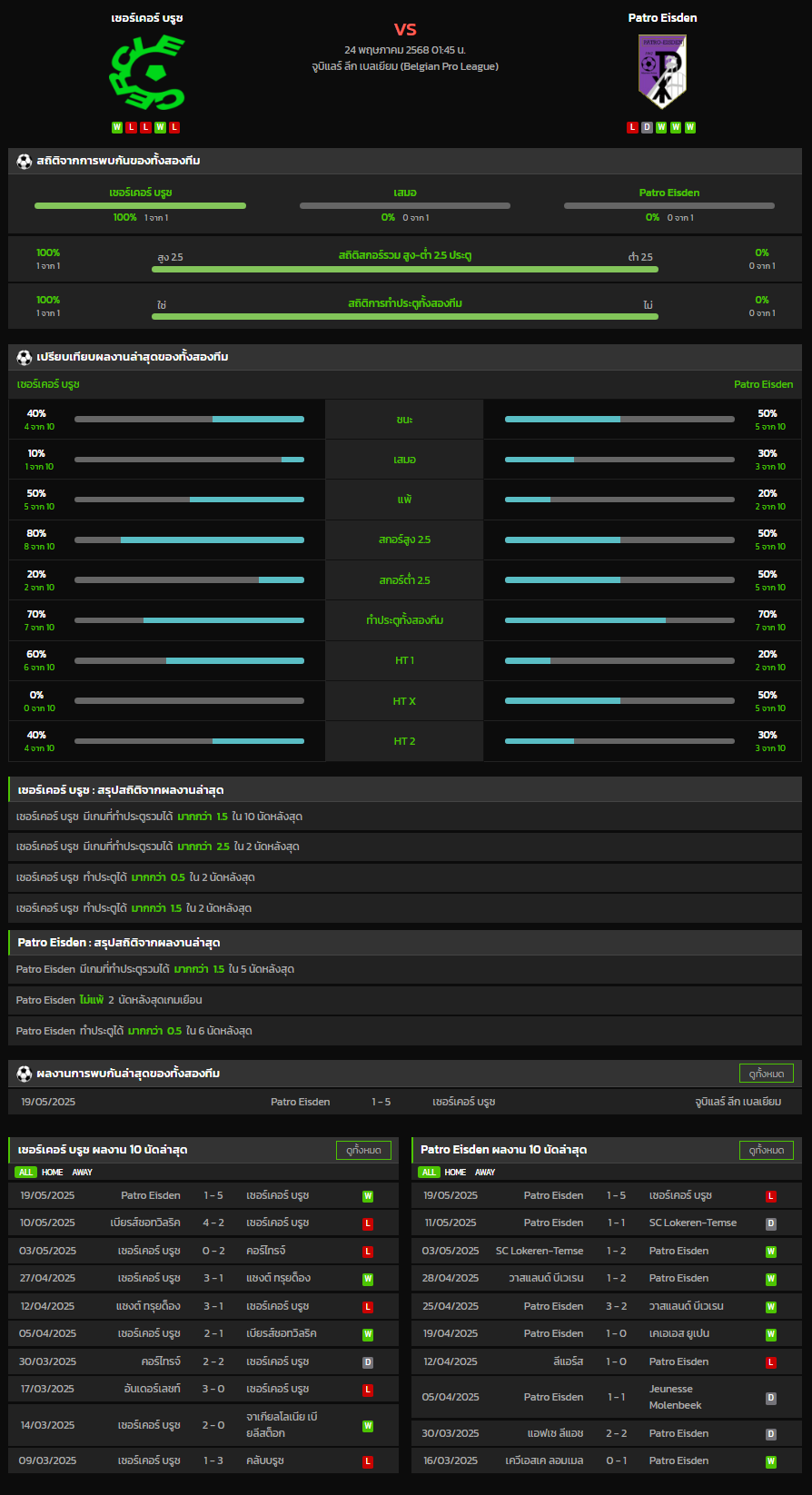Viewport: 812px width, 1495px height.
Task: Click the 10/05/2025 row with score 4 - 2
Action: pyautogui.click(x=203, y=1223)
